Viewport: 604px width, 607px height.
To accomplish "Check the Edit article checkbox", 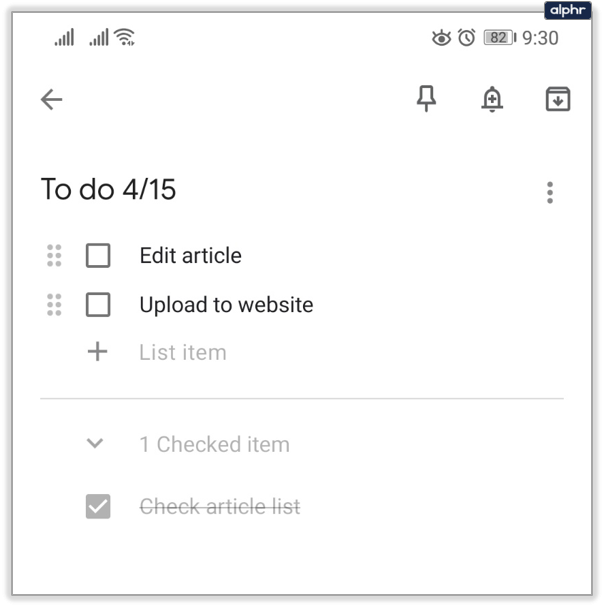I will (x=98, y=256).
